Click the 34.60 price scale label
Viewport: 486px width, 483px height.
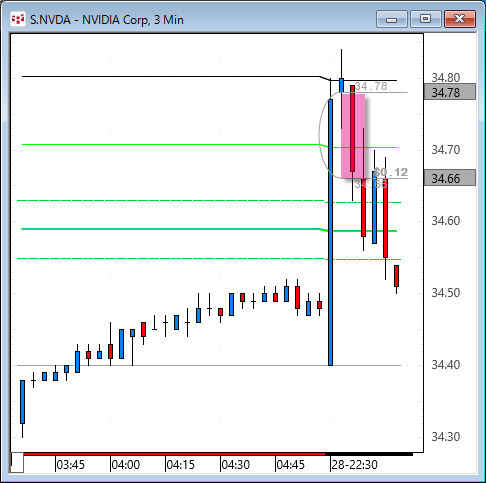pos(446,221)
